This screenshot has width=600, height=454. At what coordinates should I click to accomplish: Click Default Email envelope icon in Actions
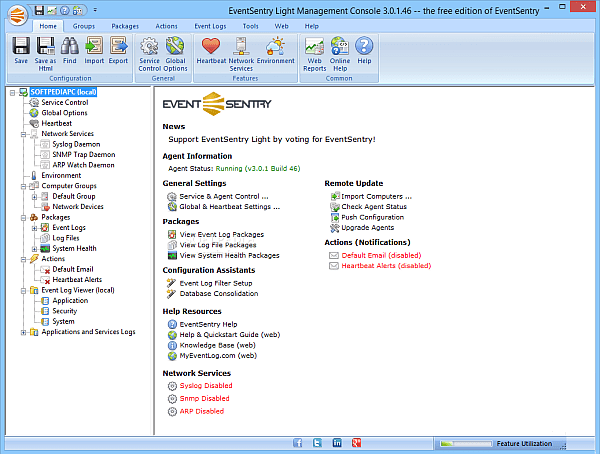pyautogui.click(x=334, y=255)
